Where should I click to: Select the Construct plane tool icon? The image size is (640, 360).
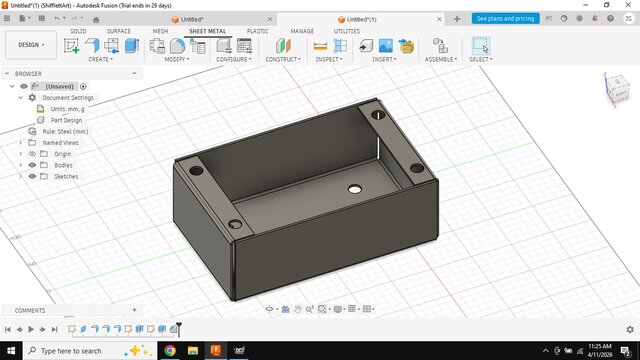pos(283,46)
